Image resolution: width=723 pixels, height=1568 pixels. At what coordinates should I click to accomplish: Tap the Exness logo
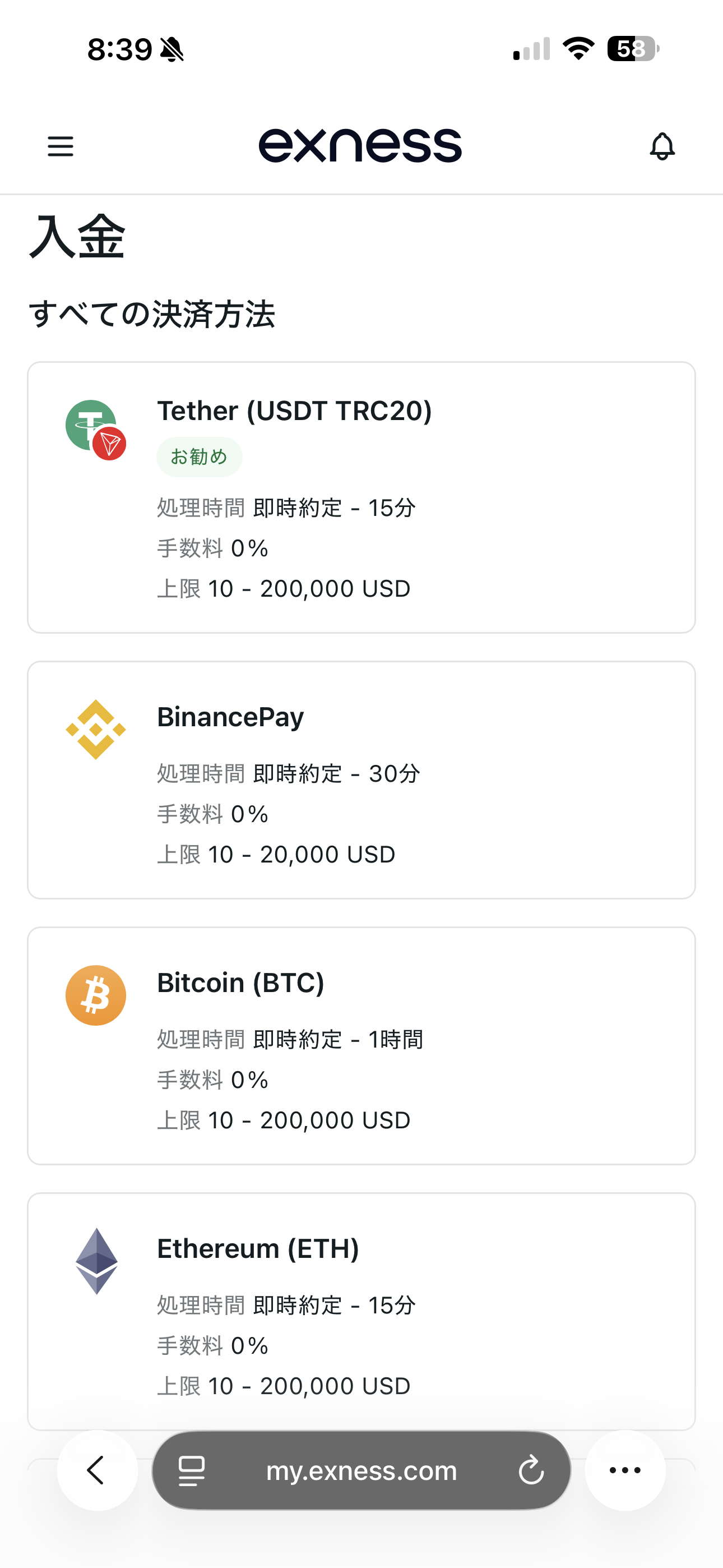tap(360, 146)
